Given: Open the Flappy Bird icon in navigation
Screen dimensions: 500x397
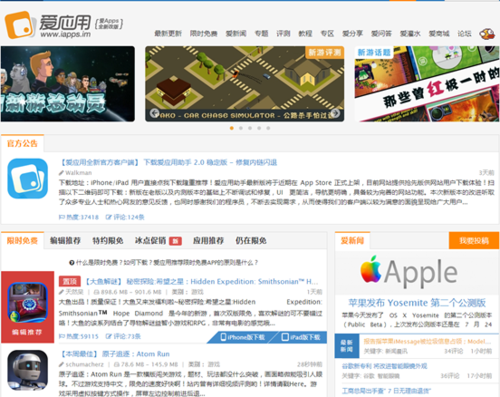Looking at the screenshot, I should click(487, 33).
